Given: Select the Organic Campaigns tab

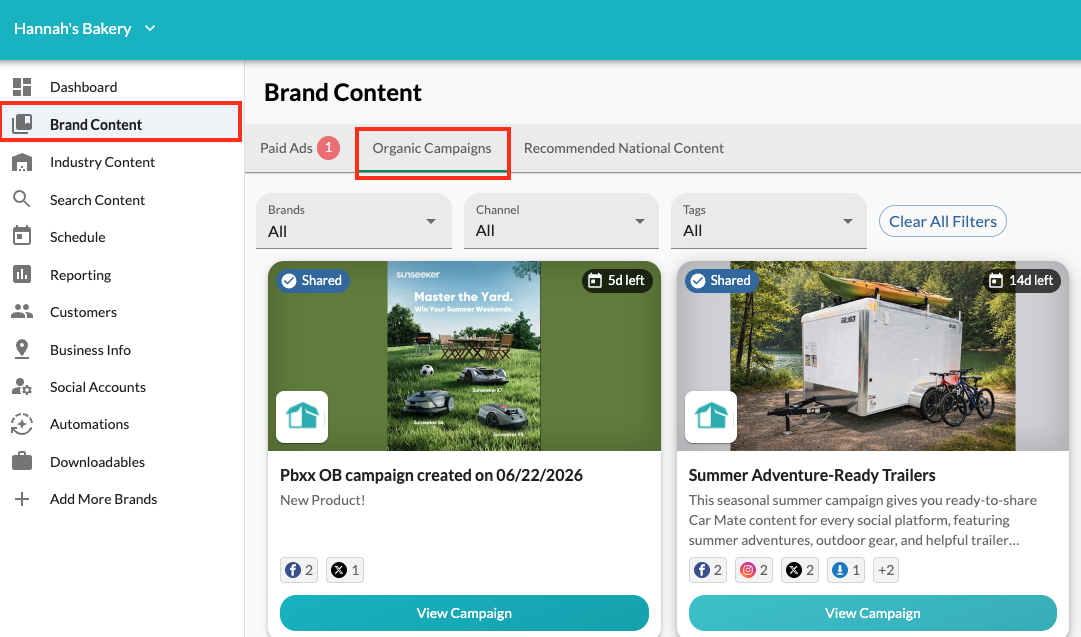Looking at the screenshot, I should pyautogui.click(x=432, y=148).
